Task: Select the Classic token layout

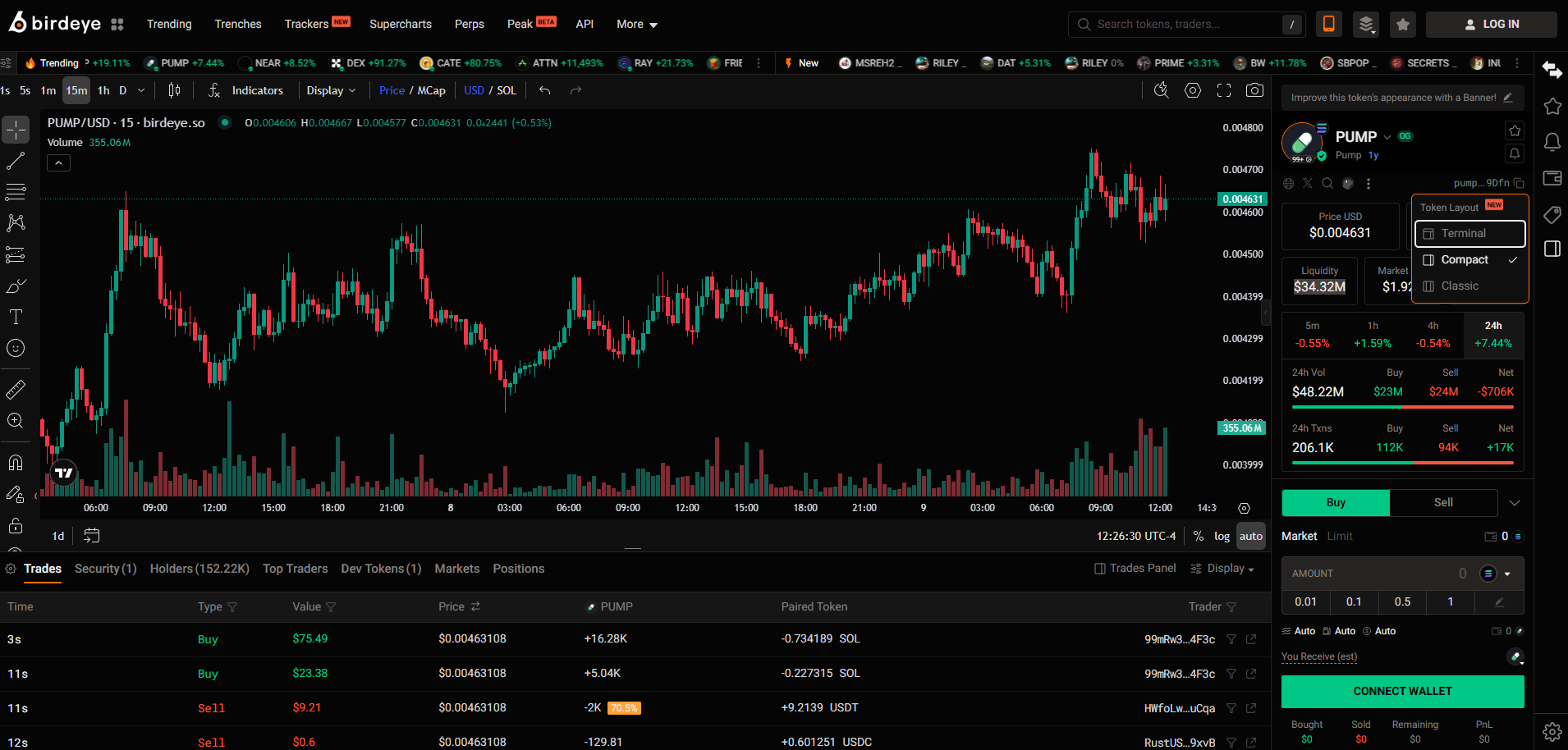Action: (x=1470, y=286)
